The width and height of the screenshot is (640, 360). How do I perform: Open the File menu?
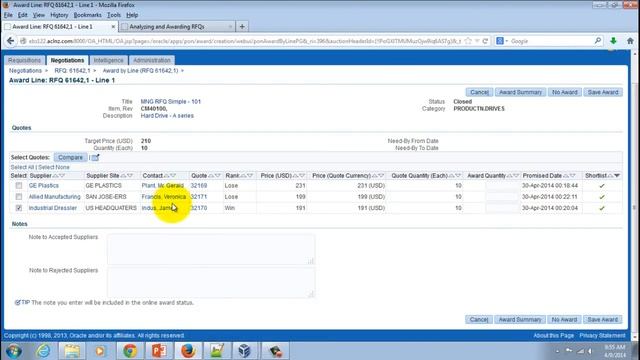click(8, 15)
